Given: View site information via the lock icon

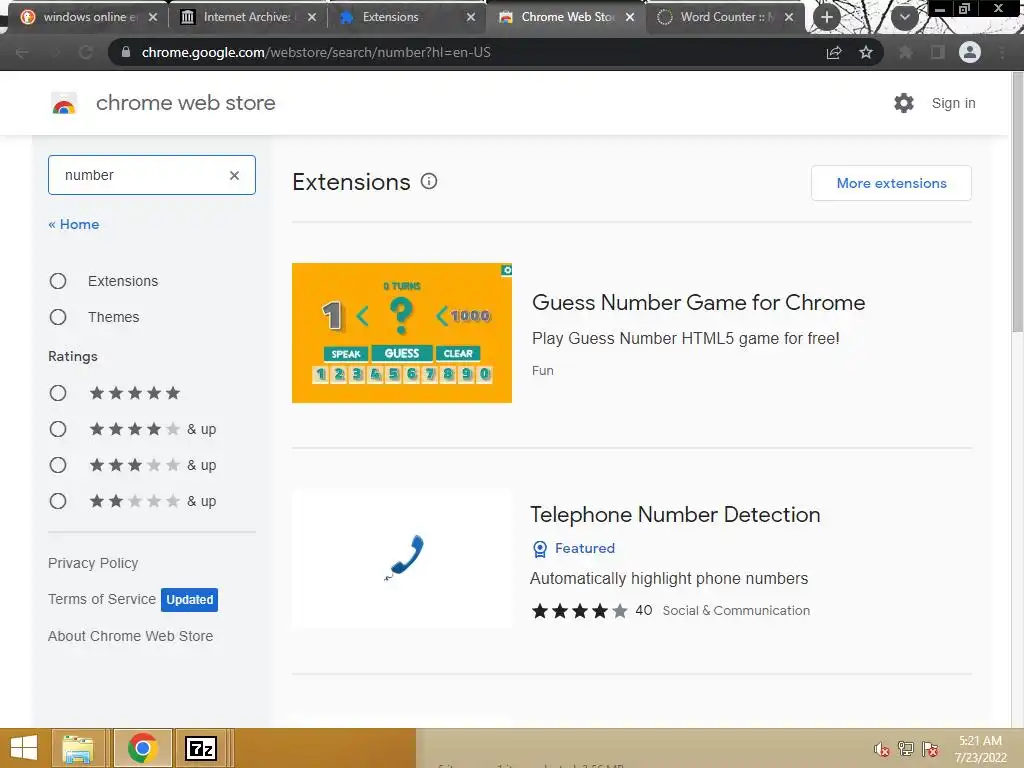Looking at the screenshot, I should [126, 52].
